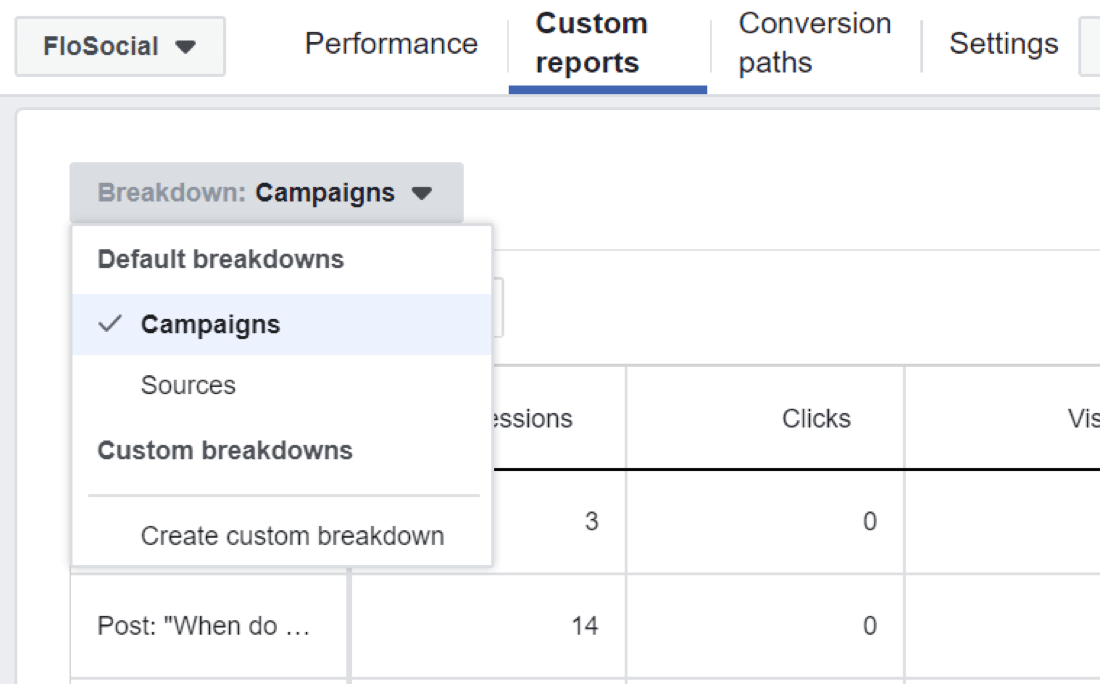Click the Clicks column header

815,418
